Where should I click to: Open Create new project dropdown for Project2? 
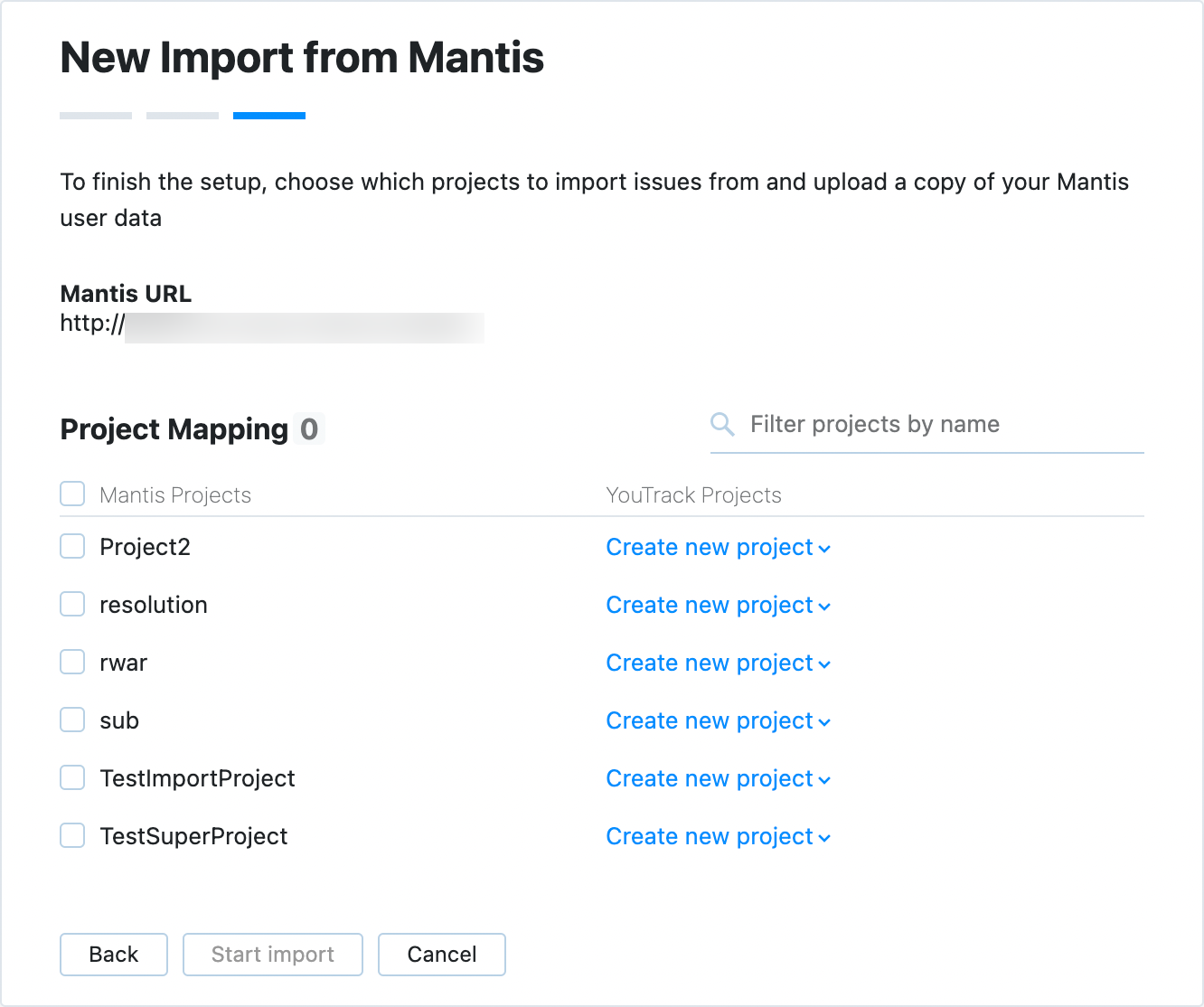click(x=718, y=548)
